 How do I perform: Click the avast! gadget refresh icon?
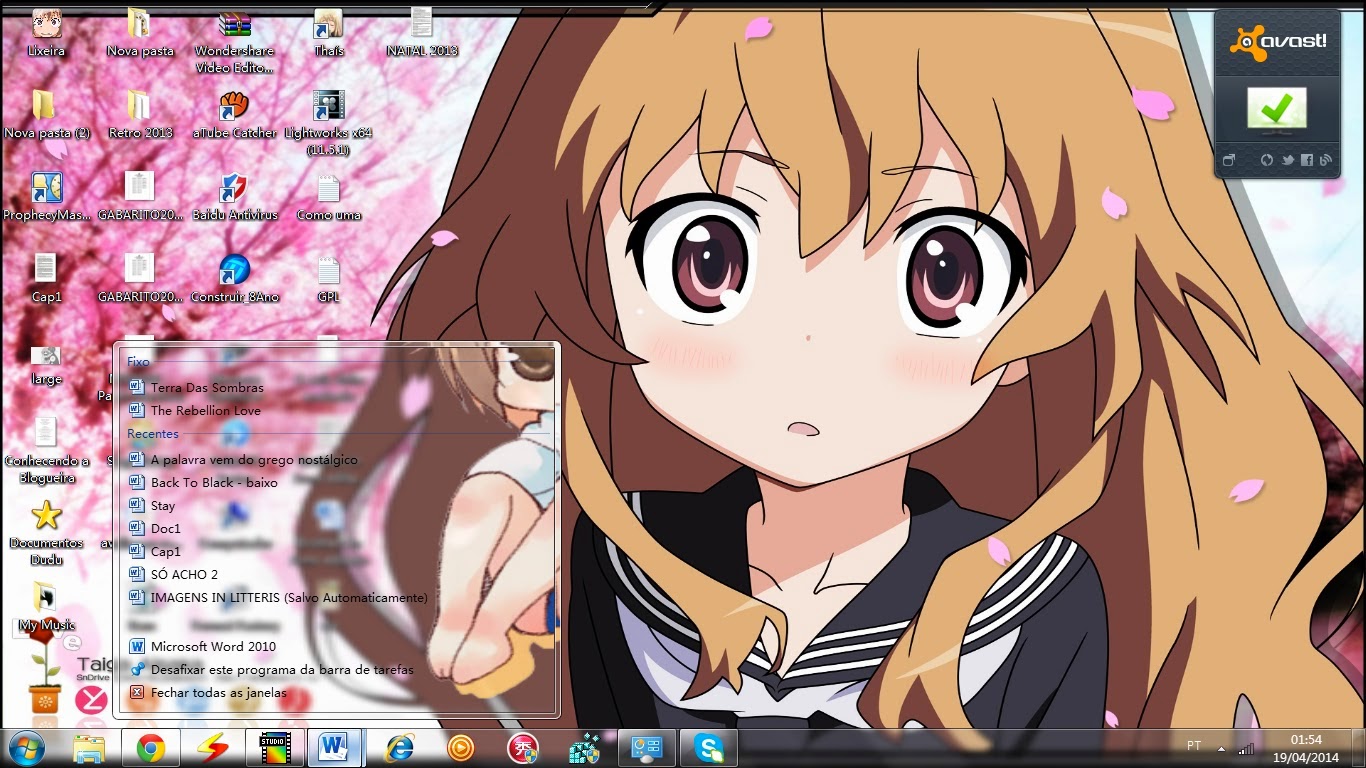[x=1267, y=160]
